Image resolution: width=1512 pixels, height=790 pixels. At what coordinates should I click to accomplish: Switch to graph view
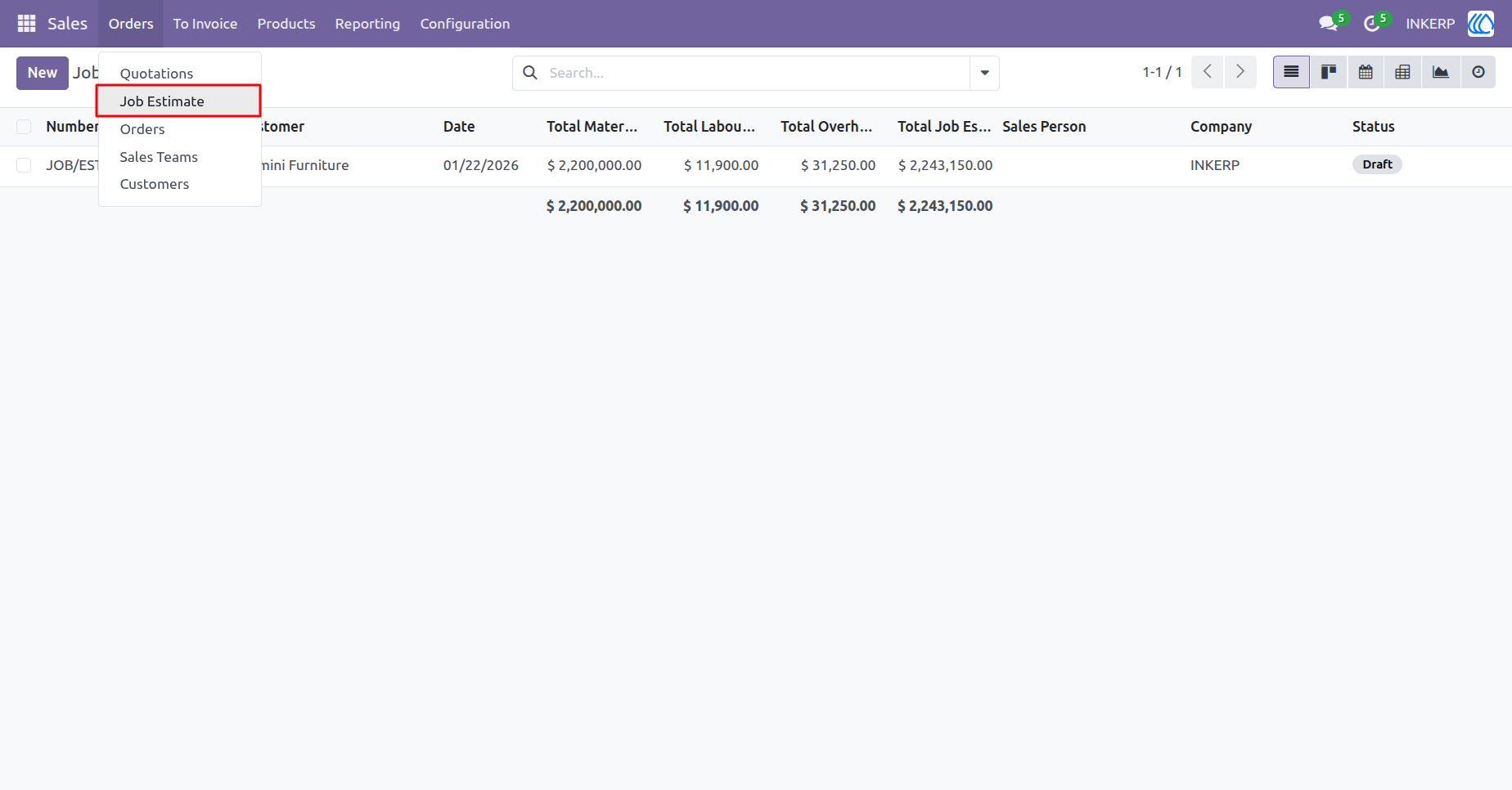1441,72
